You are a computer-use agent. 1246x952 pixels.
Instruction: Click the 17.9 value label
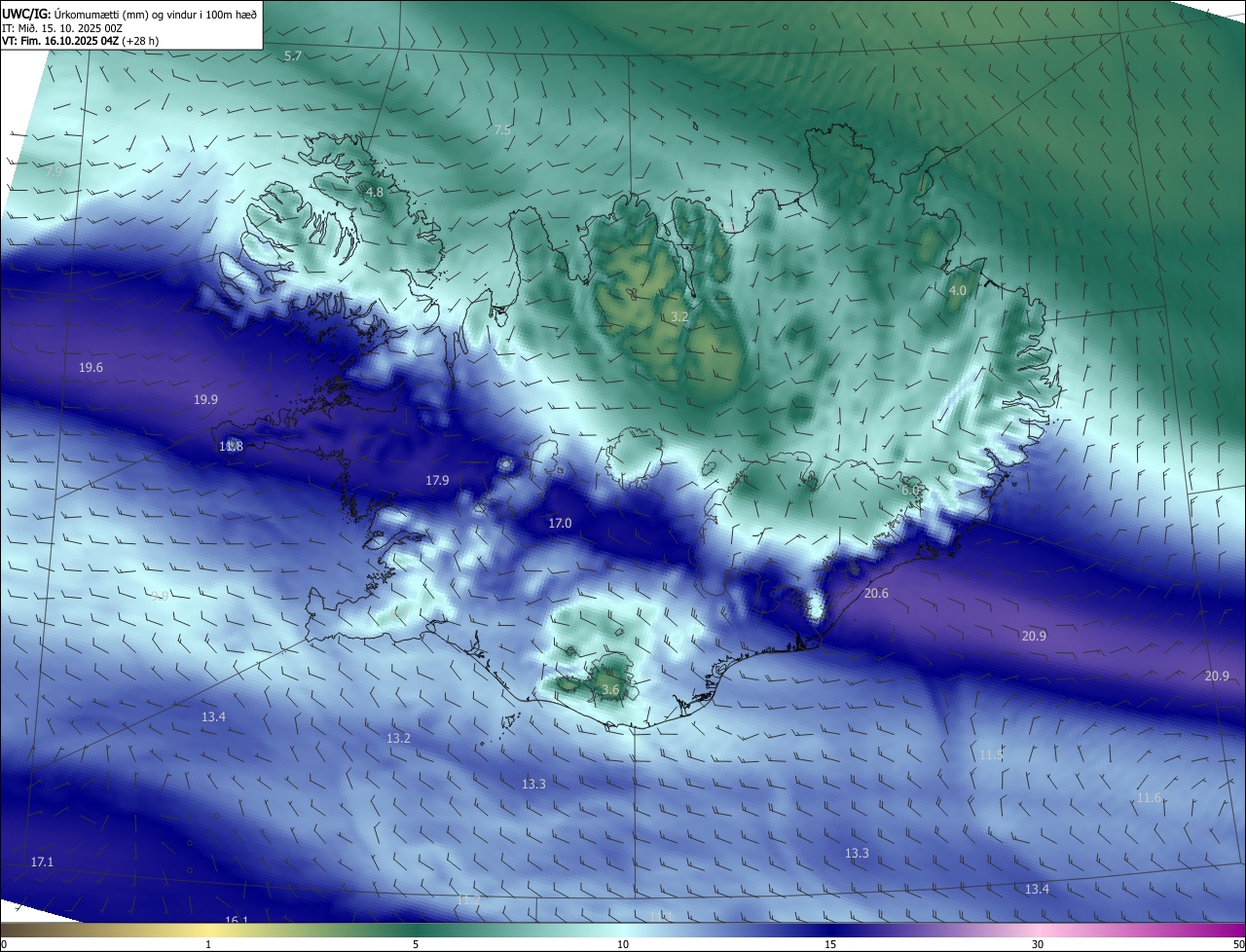437,481
